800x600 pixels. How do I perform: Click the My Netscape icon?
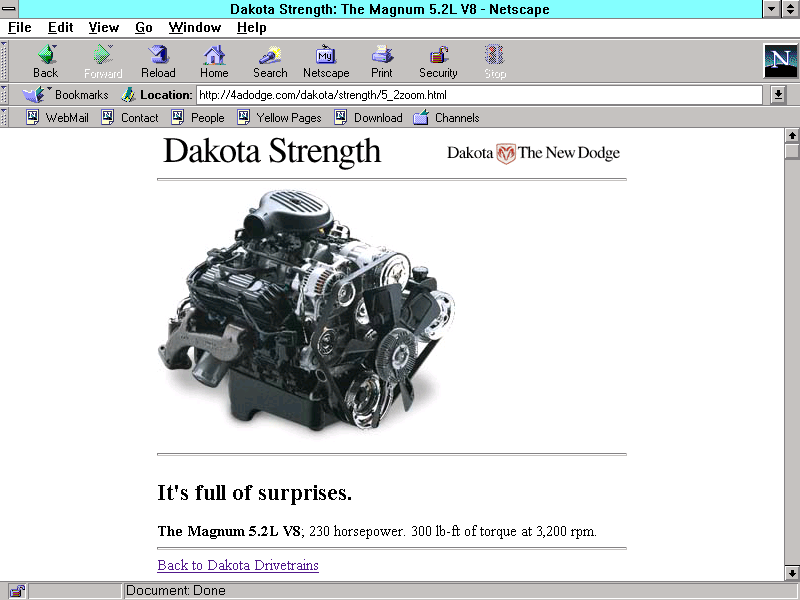326,61
